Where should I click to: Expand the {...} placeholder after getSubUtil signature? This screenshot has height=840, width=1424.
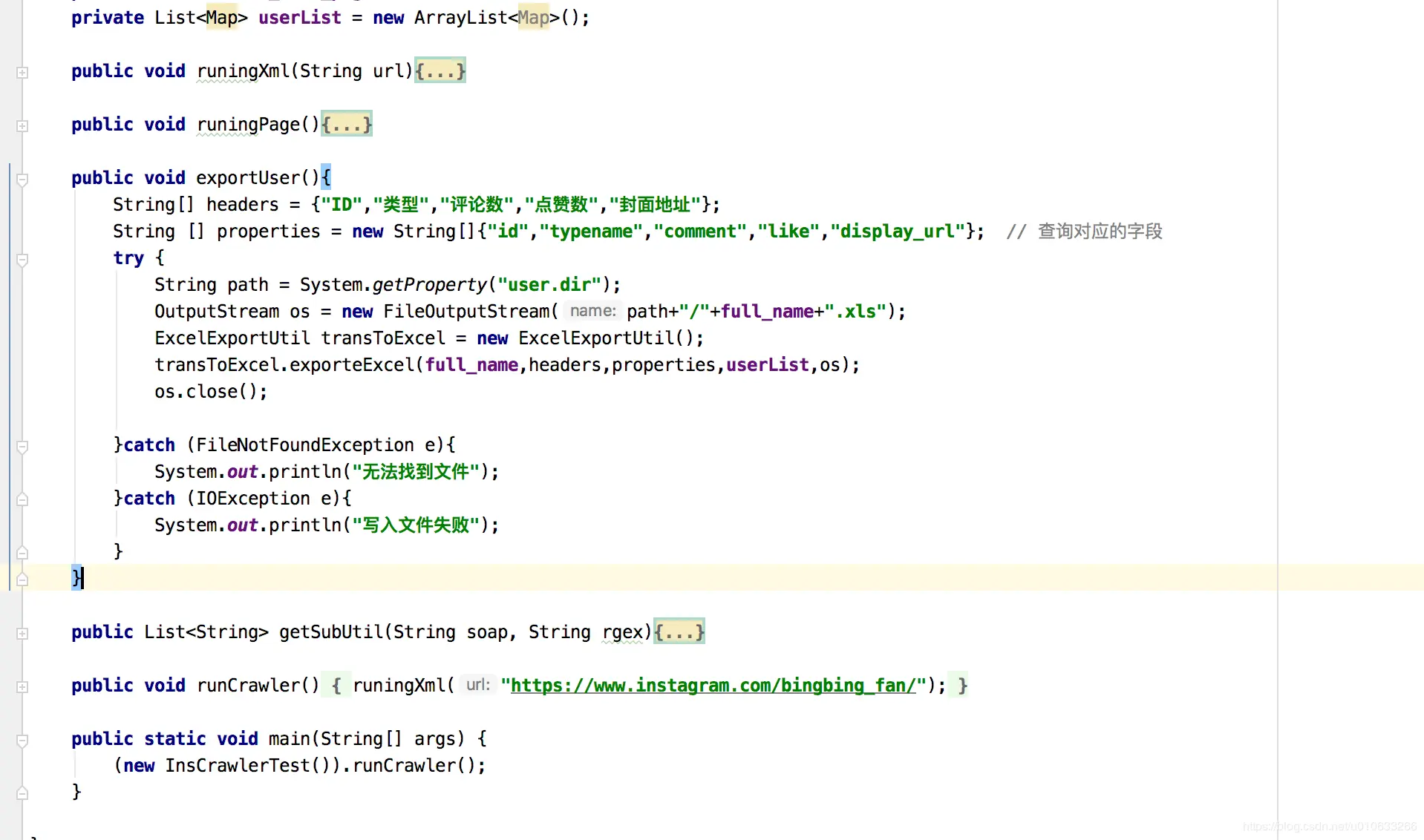click(x=679, y=631)
